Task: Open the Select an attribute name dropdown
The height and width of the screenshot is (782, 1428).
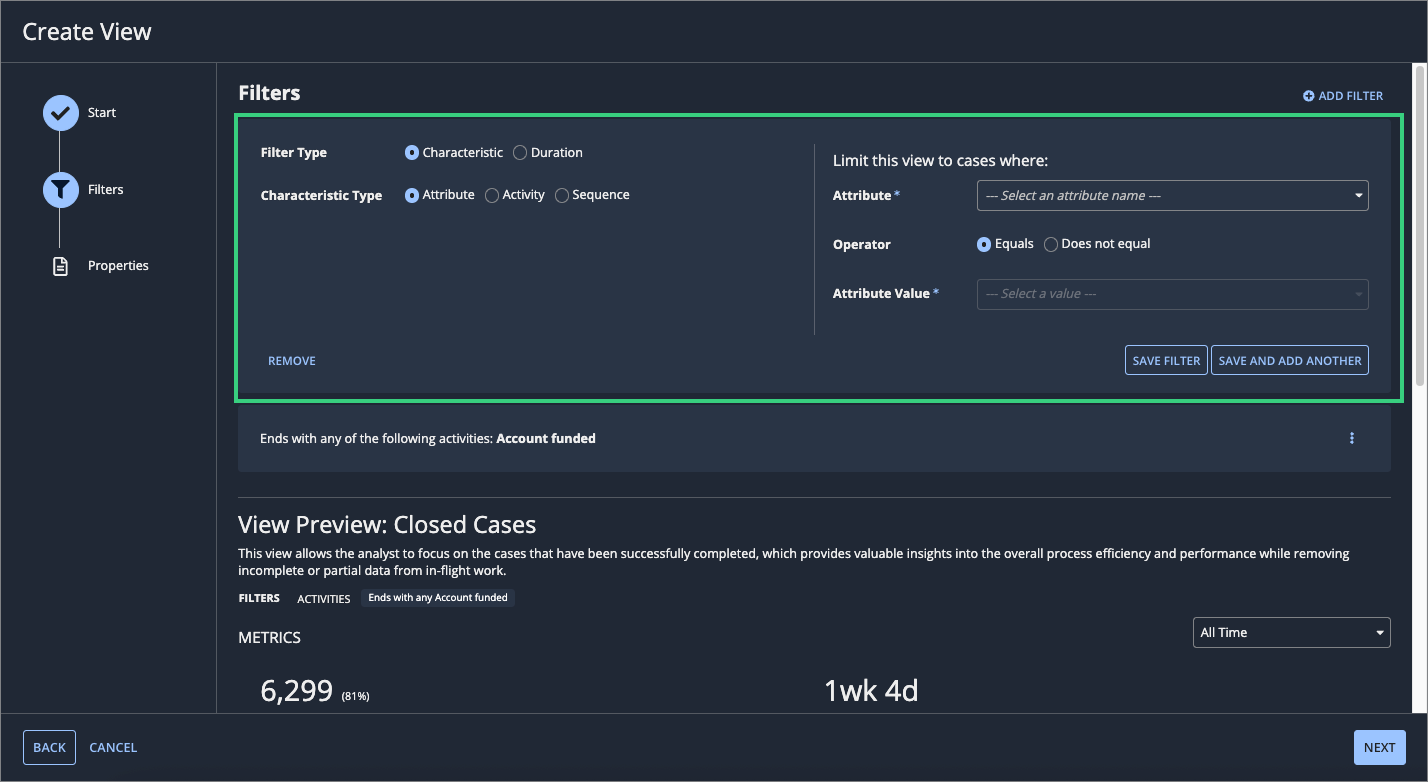Action: coord(1172,196)
